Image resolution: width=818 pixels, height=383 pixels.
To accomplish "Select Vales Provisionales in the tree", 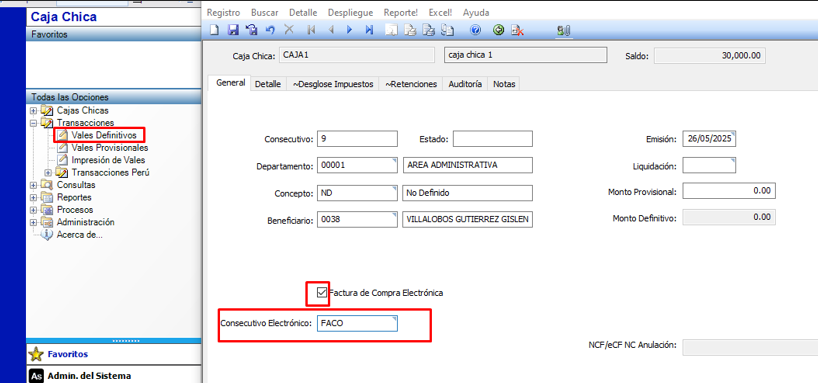I will [x=110, y=148].
